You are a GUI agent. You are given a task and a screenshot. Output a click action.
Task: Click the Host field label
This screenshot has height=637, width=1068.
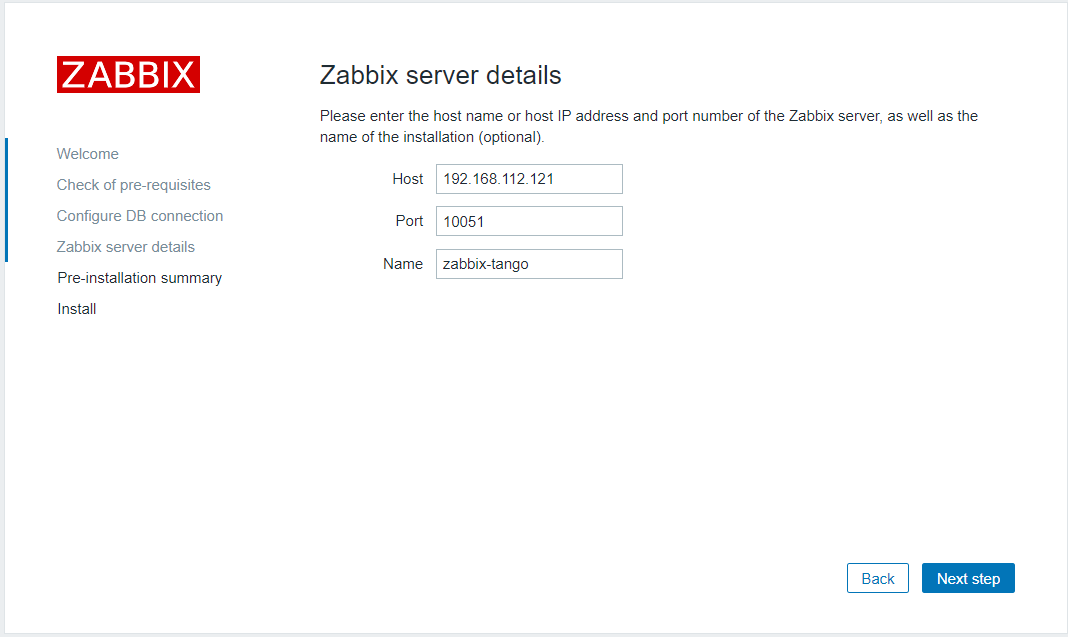pyautogui.click(x=408, y=179)
